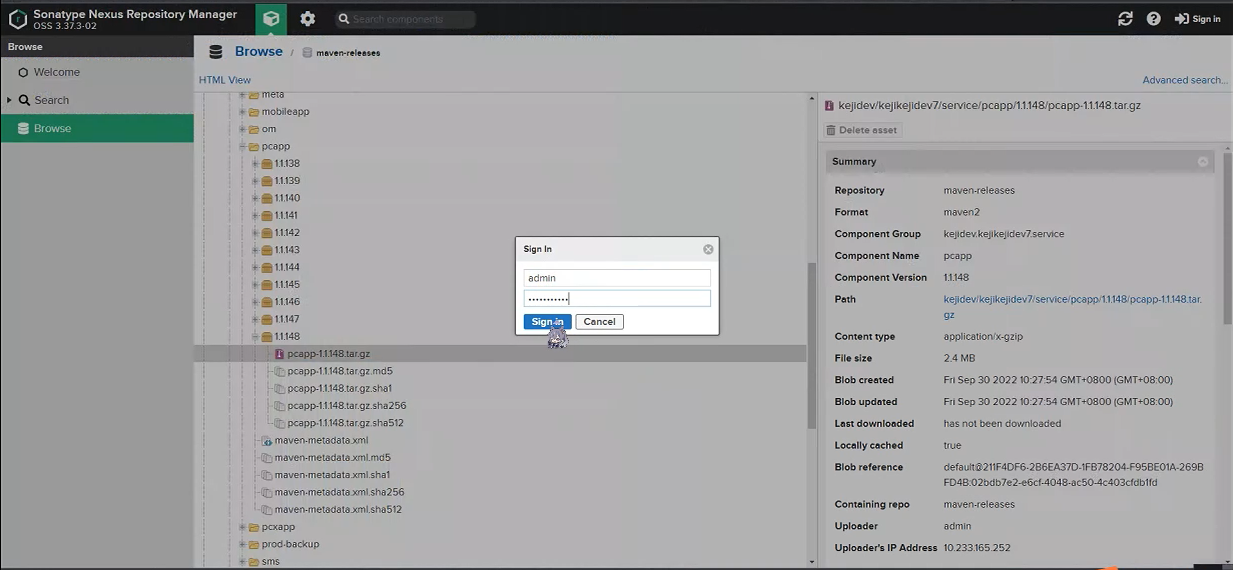Collapse the pcapp folder in tree
This screenshot has width=1233, height=570.
tap(242, 147)
